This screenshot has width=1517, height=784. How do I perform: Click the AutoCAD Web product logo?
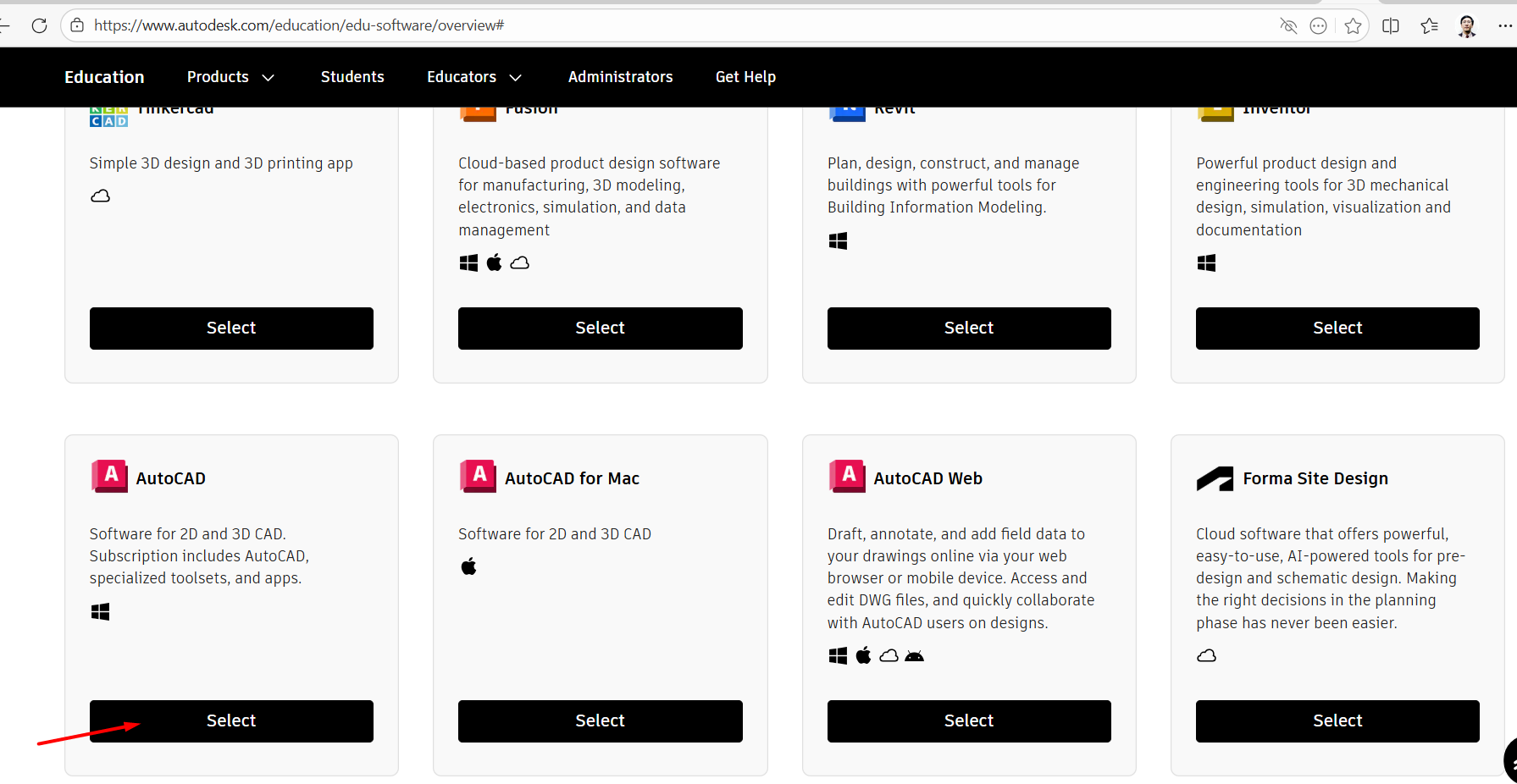click(847, 477)
